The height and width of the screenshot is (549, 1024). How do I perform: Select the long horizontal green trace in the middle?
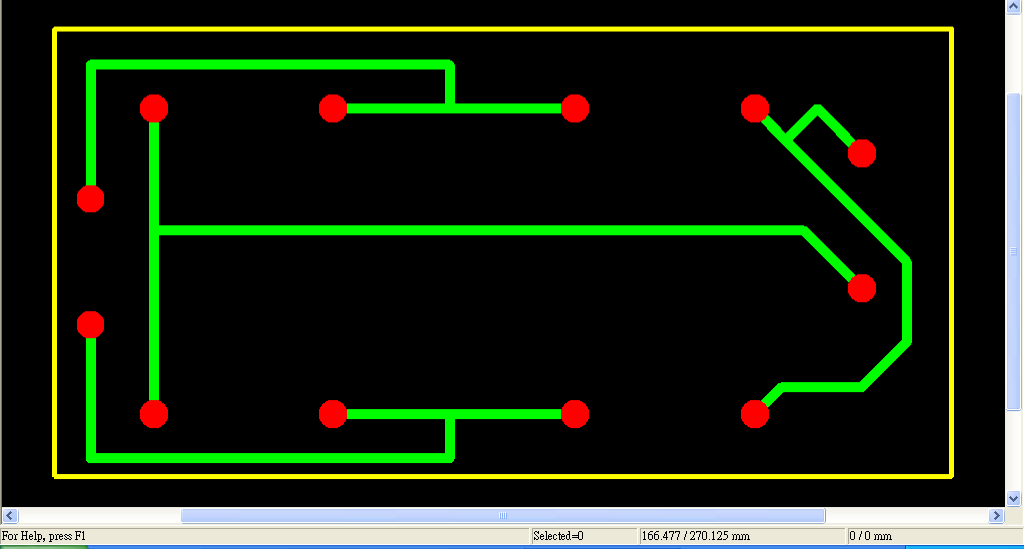point(480,231)
